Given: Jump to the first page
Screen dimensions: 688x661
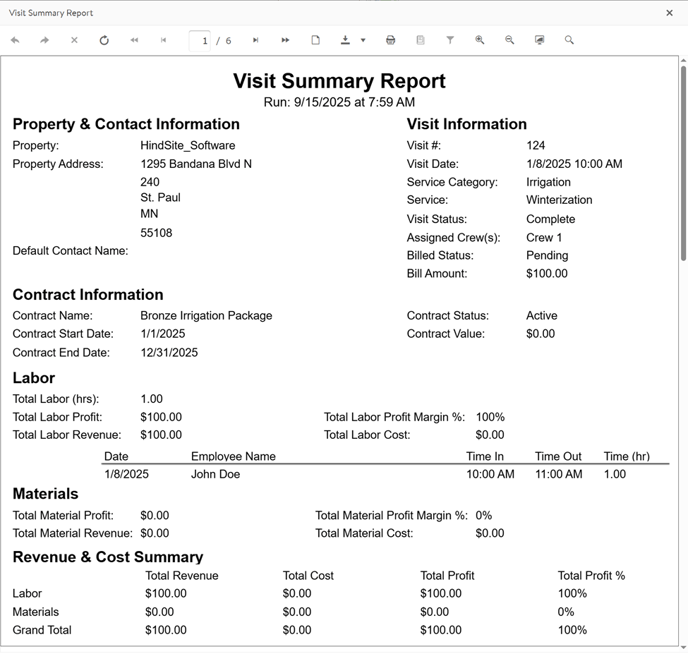Looking at the screenshot, I should pyautogui.click(x=134, y=41).
